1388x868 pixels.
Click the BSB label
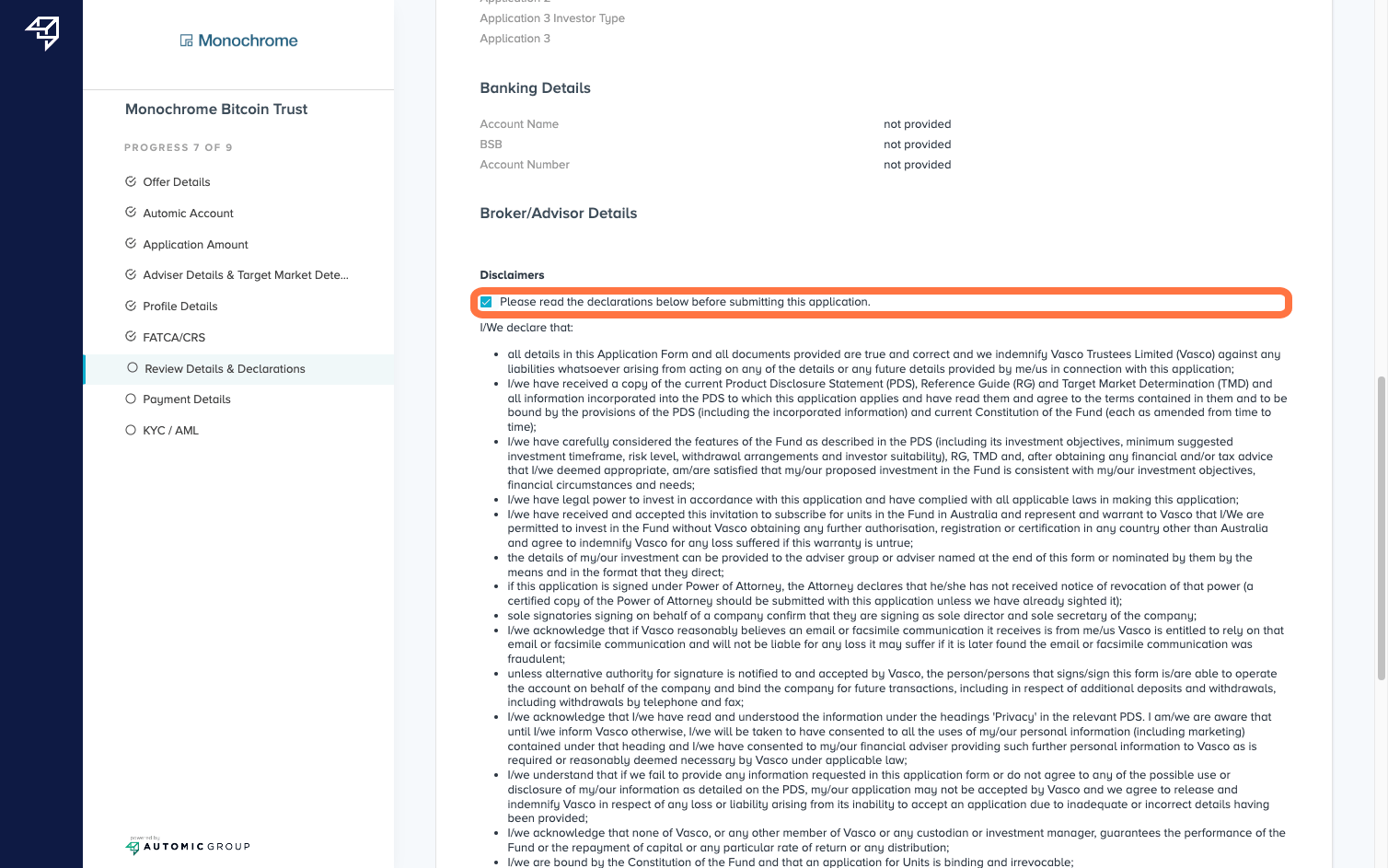491,145
